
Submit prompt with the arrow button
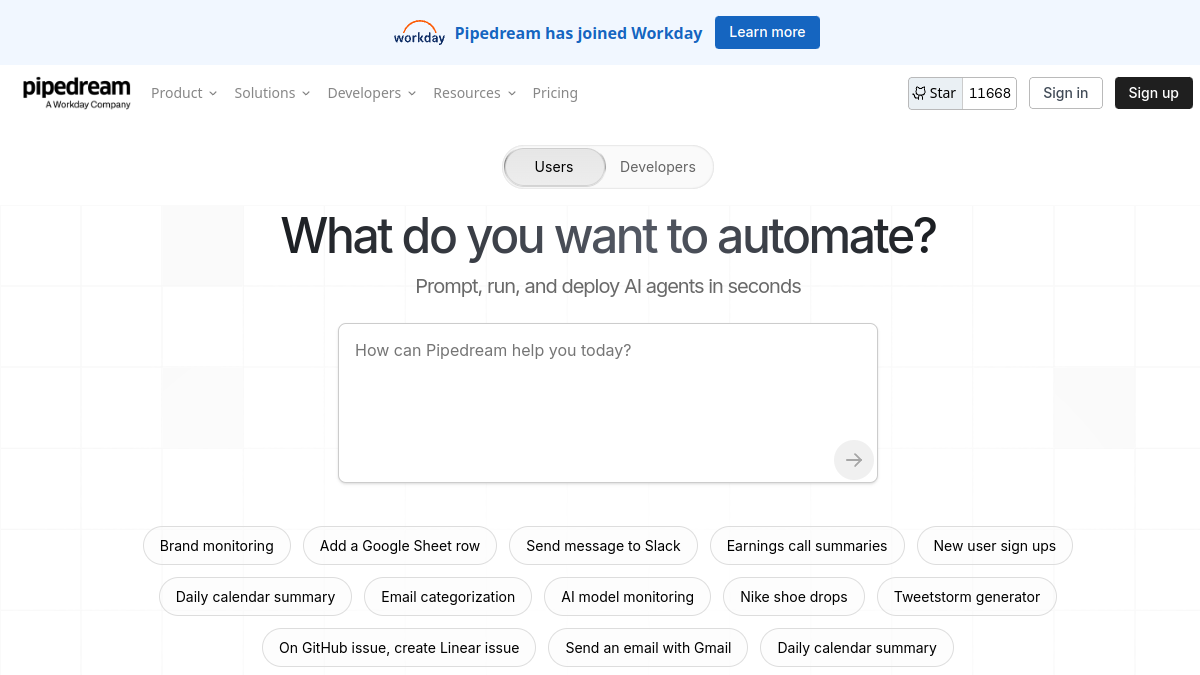pos(854,460)
